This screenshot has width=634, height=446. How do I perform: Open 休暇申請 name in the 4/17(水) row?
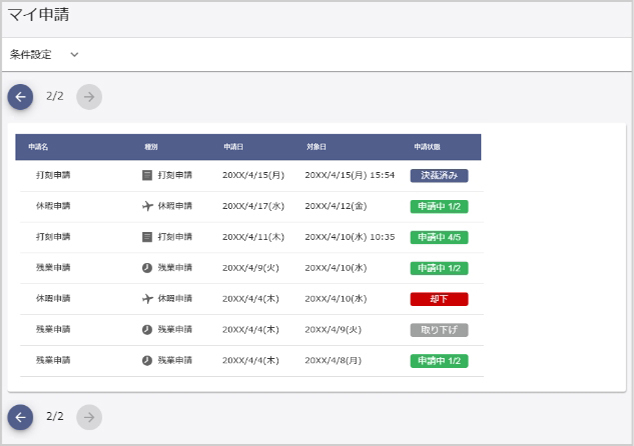click(53, 206)
